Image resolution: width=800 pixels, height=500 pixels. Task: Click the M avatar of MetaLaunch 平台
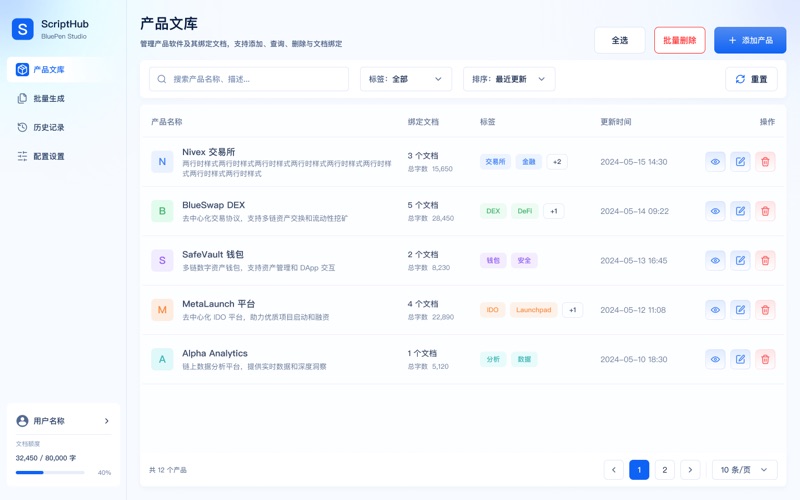click(162, 310)
